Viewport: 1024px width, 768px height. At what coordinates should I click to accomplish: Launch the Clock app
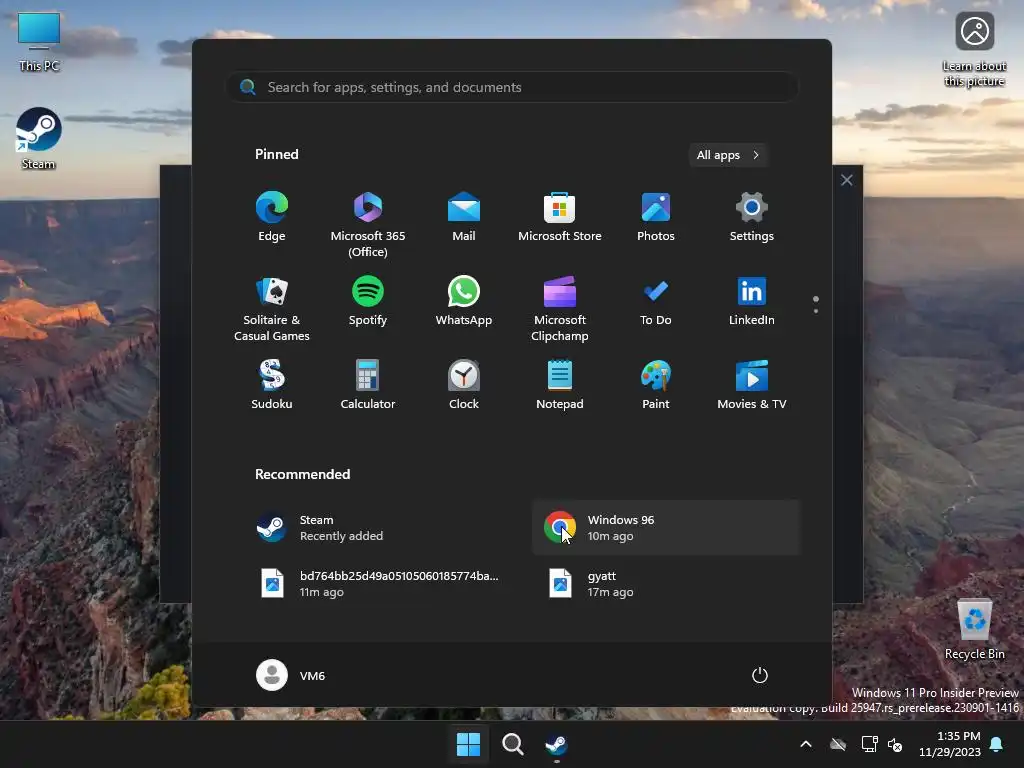click(x=464, y=385)
